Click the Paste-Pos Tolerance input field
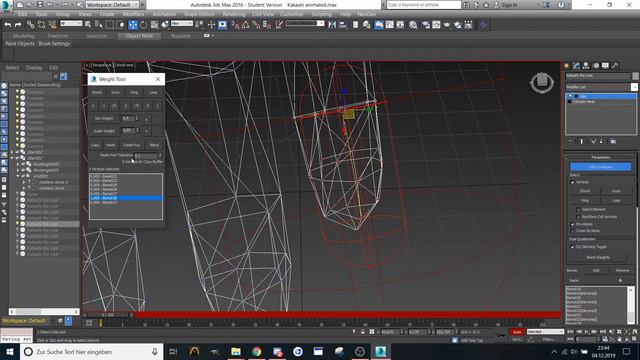The height and width of the screenshot is (360, 640). click(146, 156)
